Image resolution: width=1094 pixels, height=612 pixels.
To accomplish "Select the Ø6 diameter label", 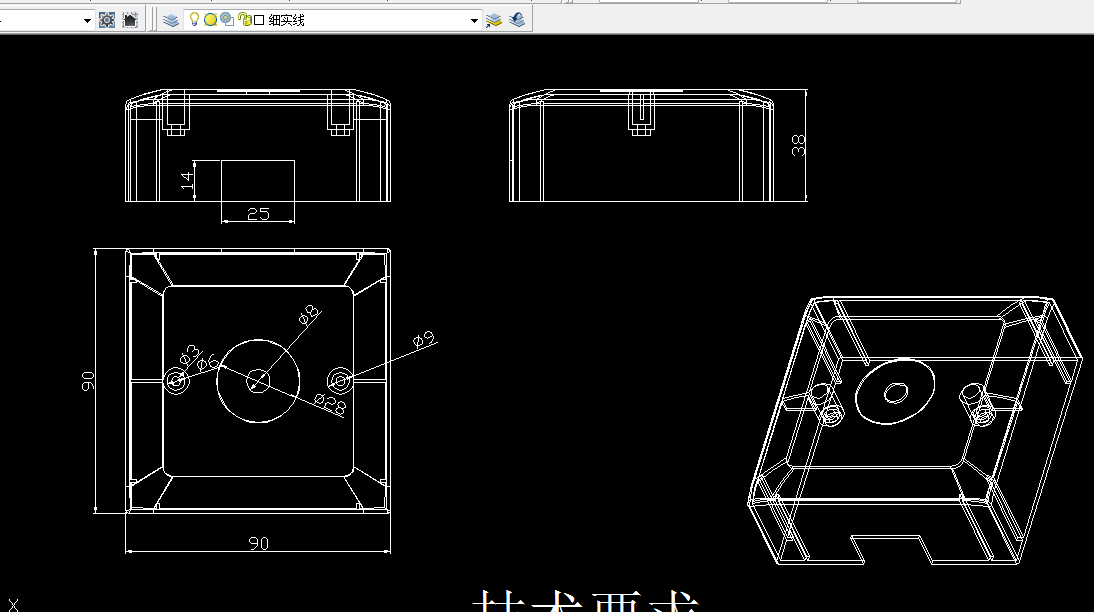I will tap(208, 363).
